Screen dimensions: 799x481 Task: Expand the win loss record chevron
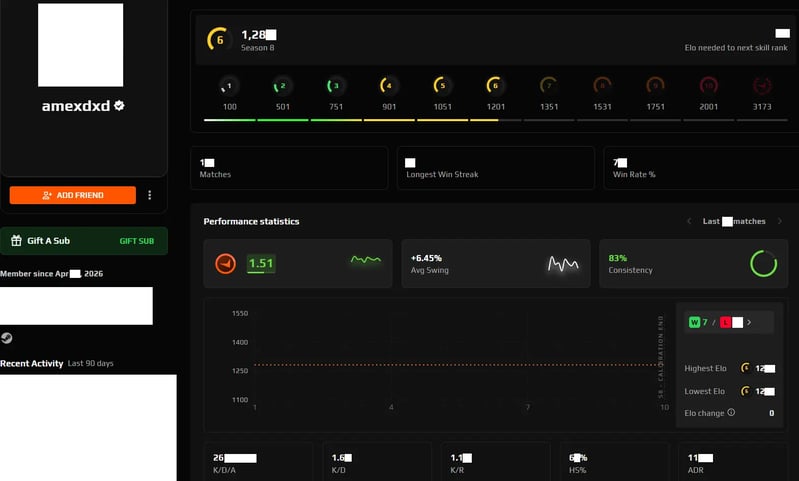click(749, 322)
